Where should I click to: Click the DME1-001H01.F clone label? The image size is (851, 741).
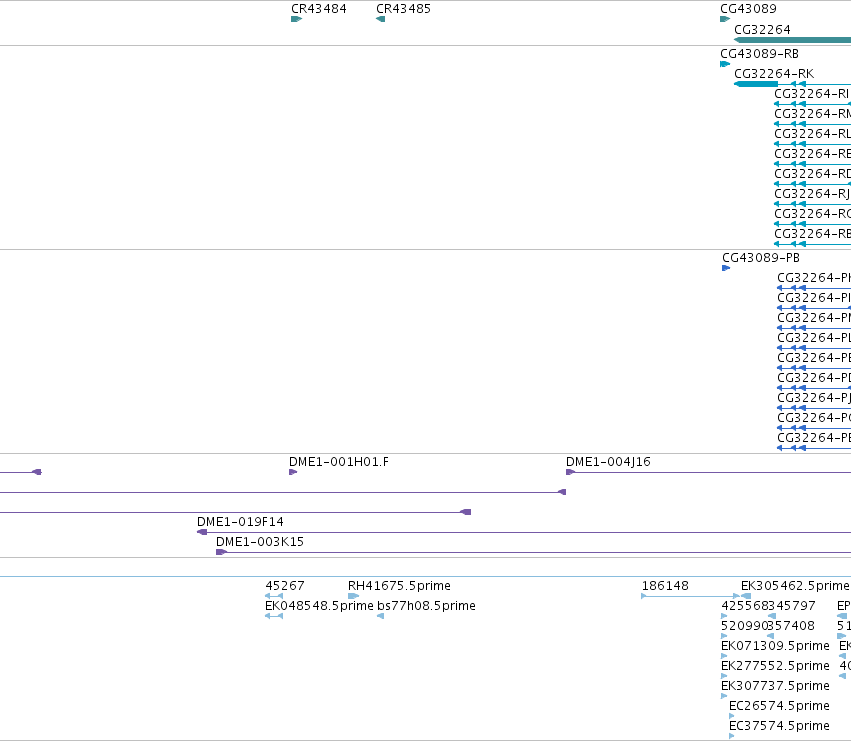339,462
